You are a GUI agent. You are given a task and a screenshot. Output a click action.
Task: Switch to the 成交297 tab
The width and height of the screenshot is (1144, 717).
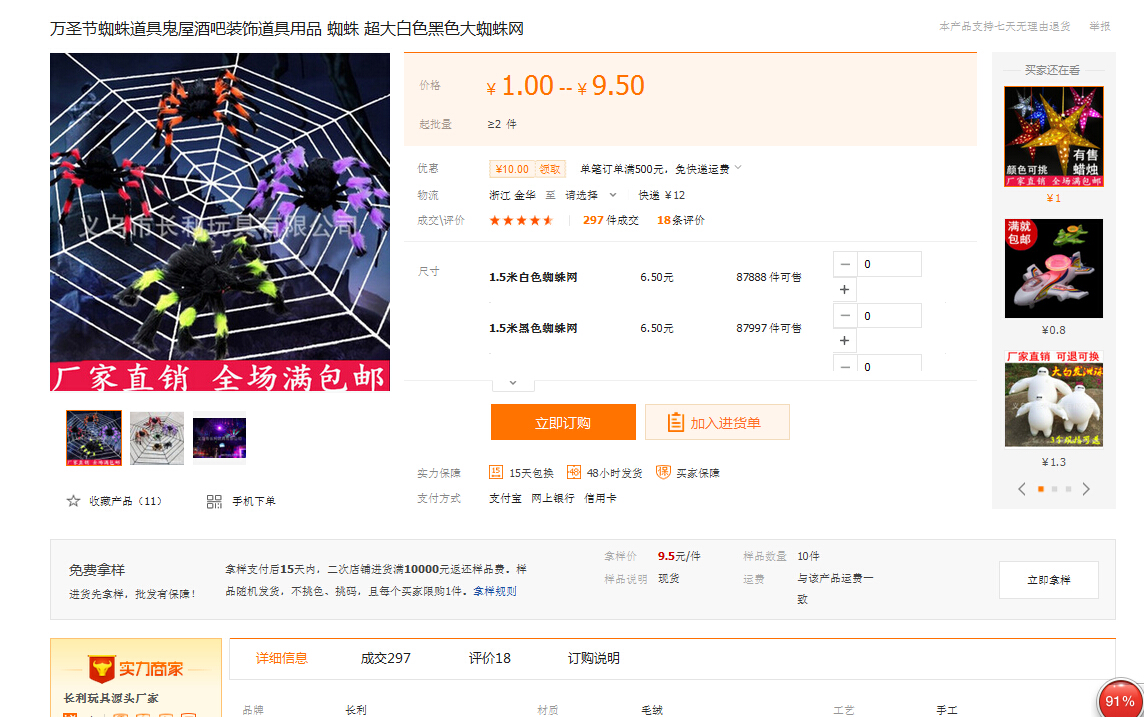[385, 658]
